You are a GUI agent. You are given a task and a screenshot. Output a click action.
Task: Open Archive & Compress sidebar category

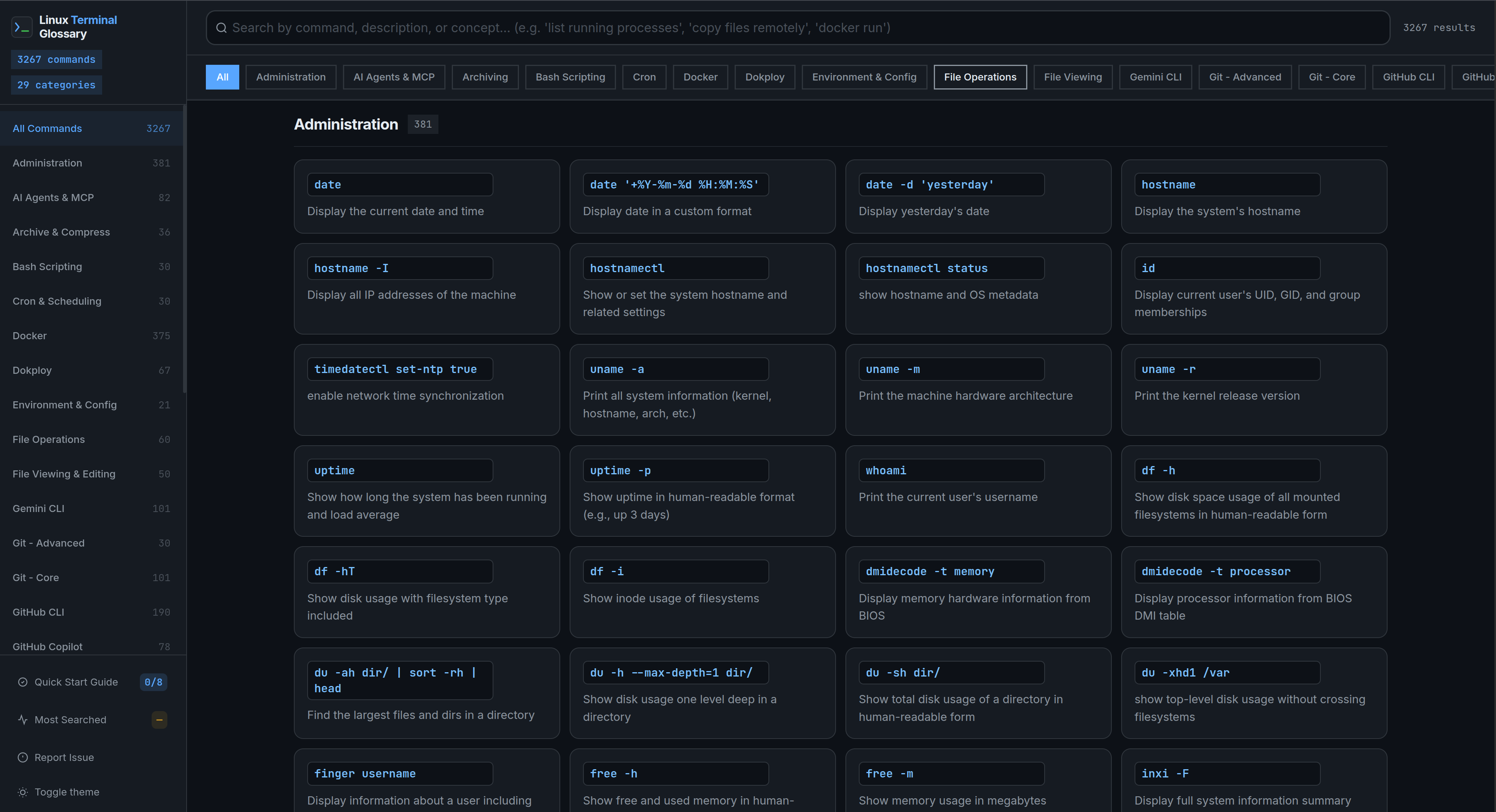[91, 232]
